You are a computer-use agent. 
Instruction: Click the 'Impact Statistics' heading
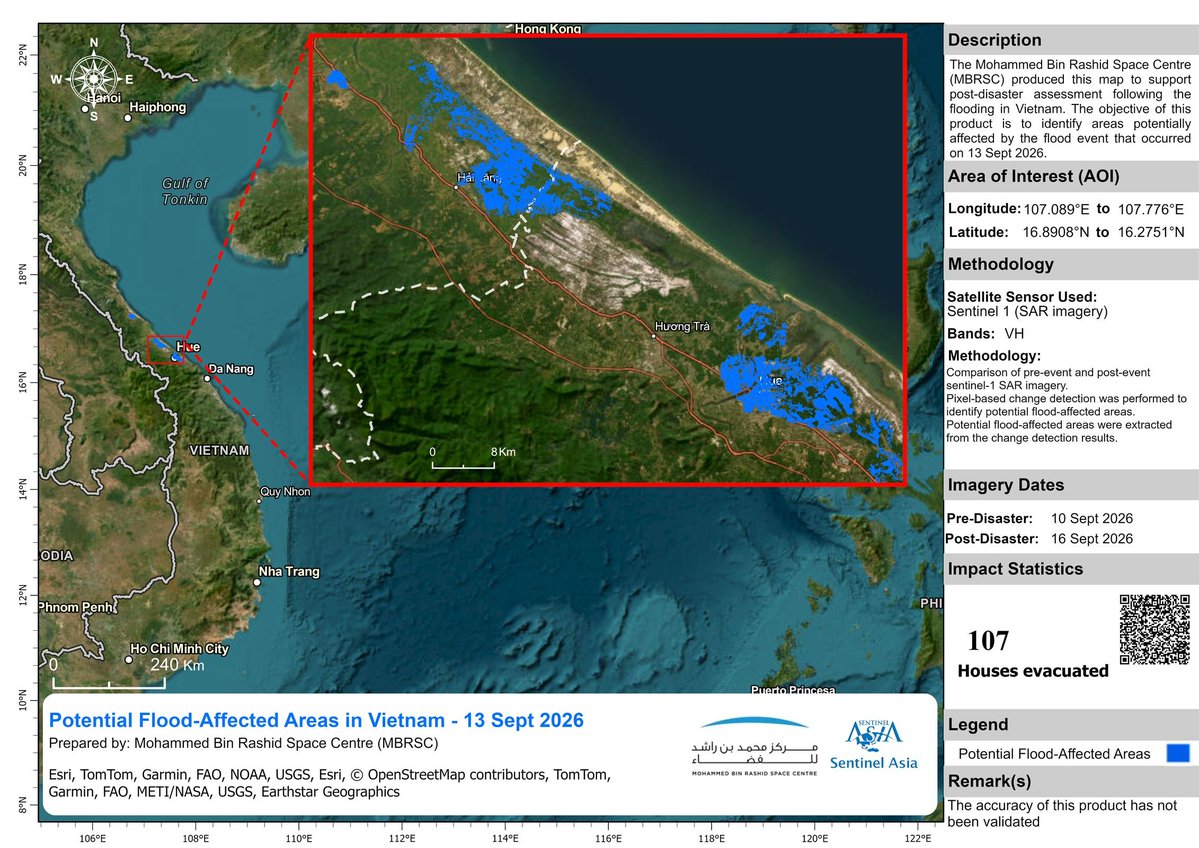(1015, 569)
